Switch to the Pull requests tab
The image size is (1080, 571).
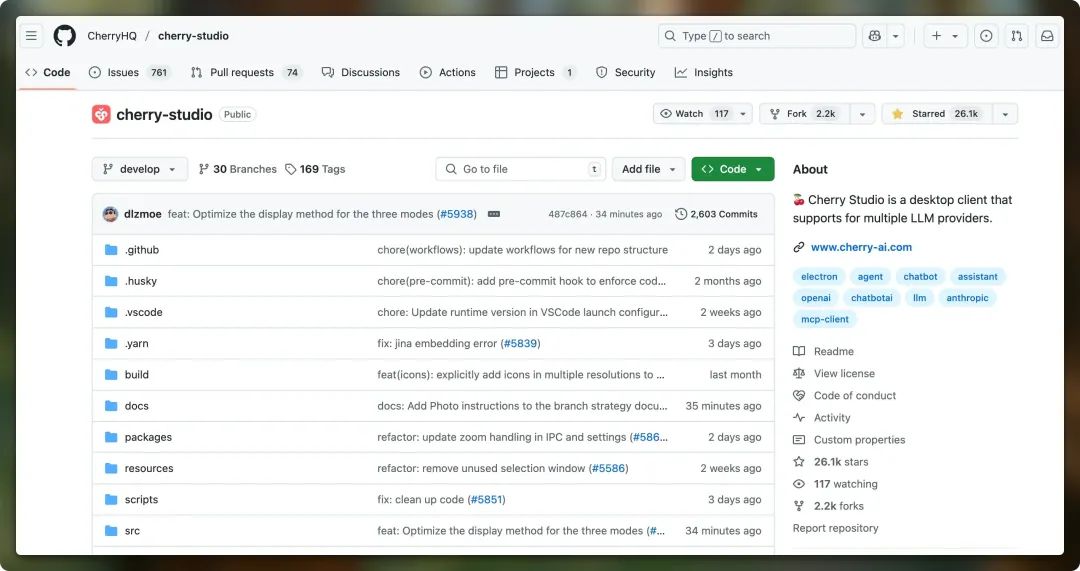click(246, 72)
